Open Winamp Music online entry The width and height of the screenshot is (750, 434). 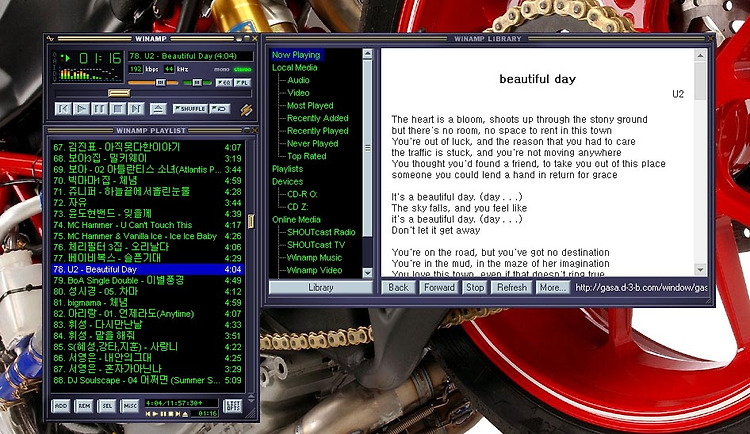(314, 257)
